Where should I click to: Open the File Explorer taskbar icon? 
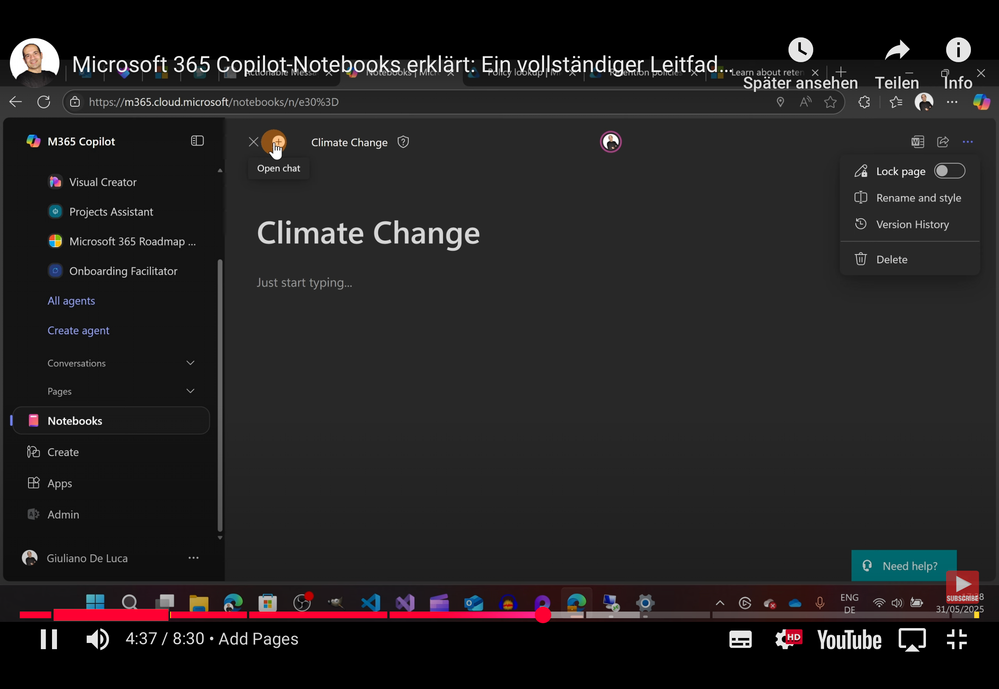point(199,602)
